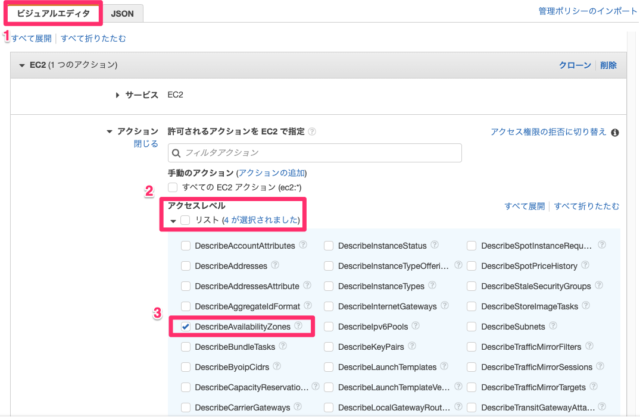Check すべての EC2 アクション (ec2:*) checkbox
Viewport: 640px width, 420px height.
[x=173, y=187]
